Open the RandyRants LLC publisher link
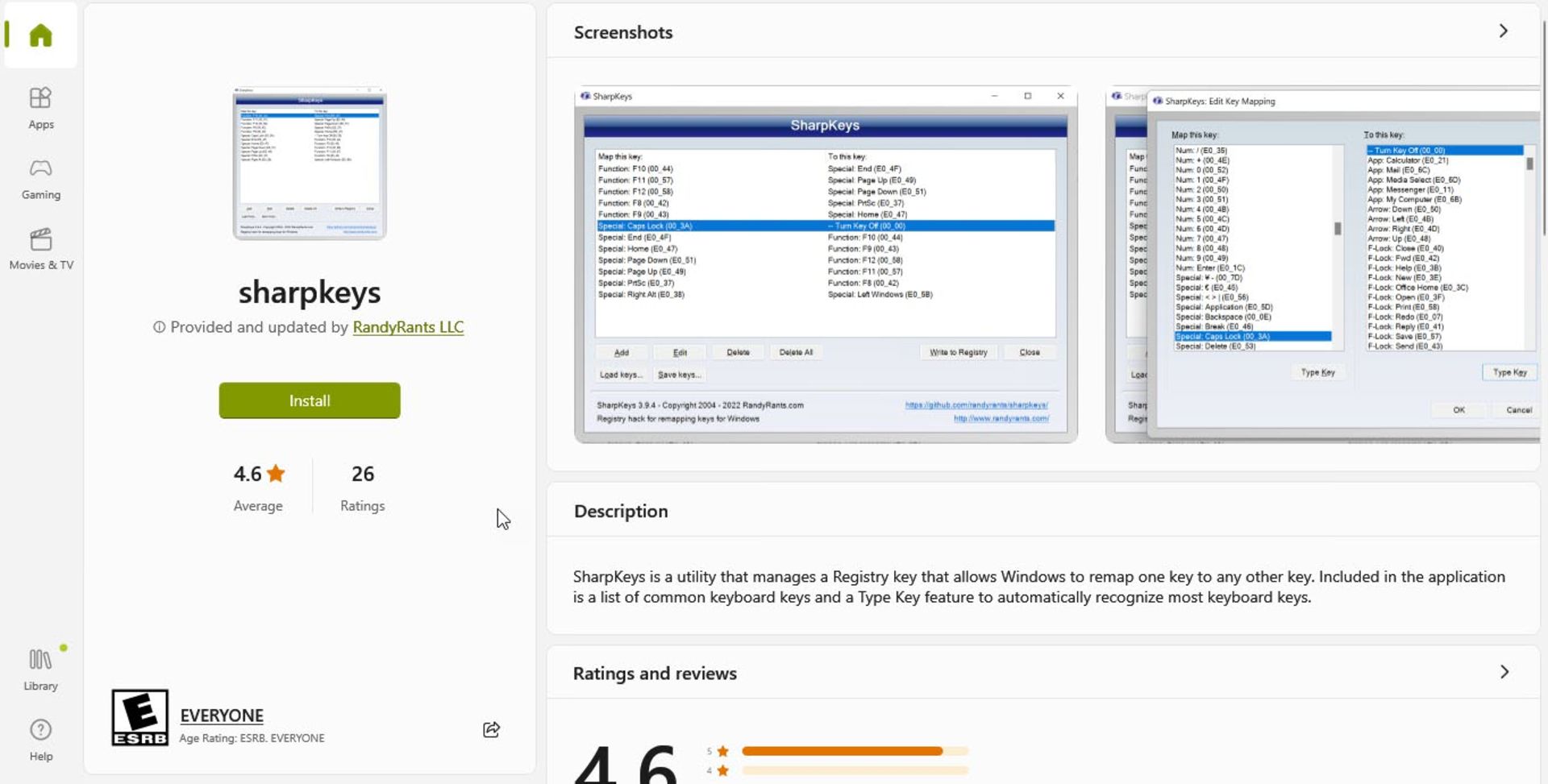1548x784 pixels. click(x=408, y=327)
